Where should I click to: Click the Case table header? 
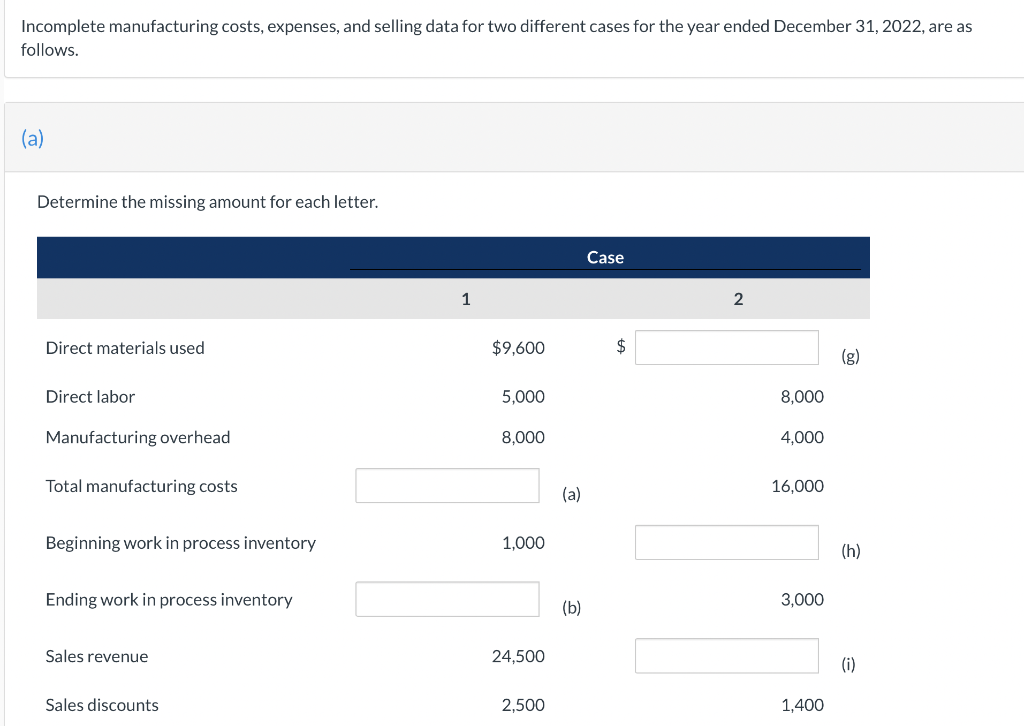605,258
